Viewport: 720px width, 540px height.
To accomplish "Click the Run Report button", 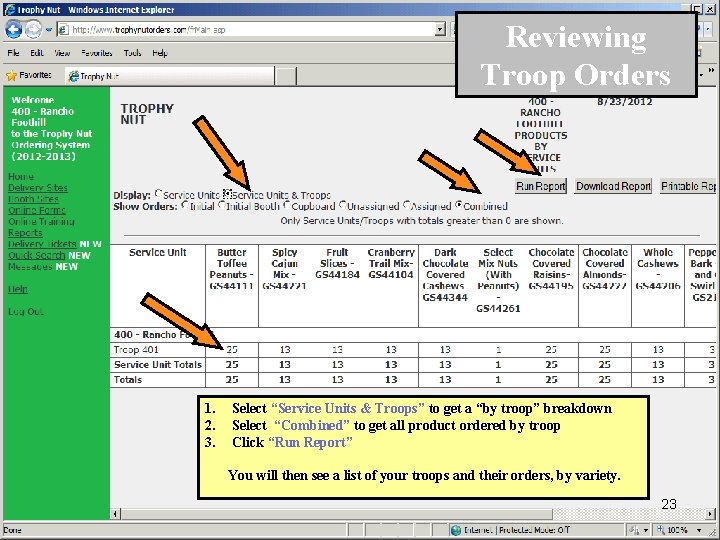I will coord(540,186).
